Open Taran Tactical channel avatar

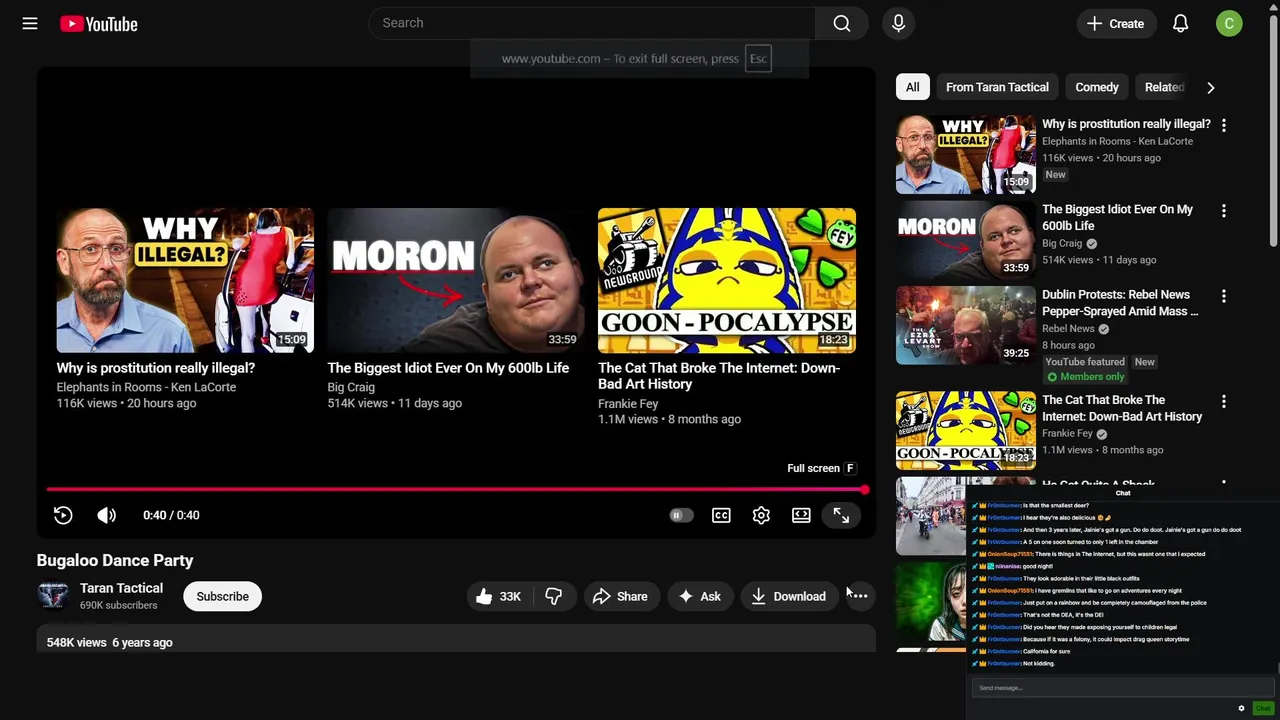pyautogui.click(x=52, y=596)
